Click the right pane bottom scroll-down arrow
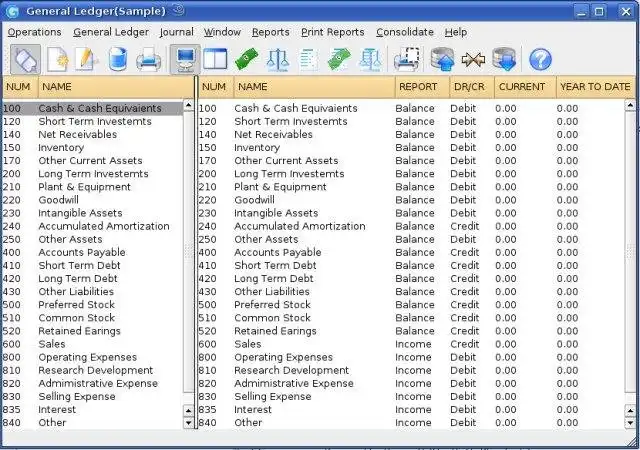 coord(630,423)
